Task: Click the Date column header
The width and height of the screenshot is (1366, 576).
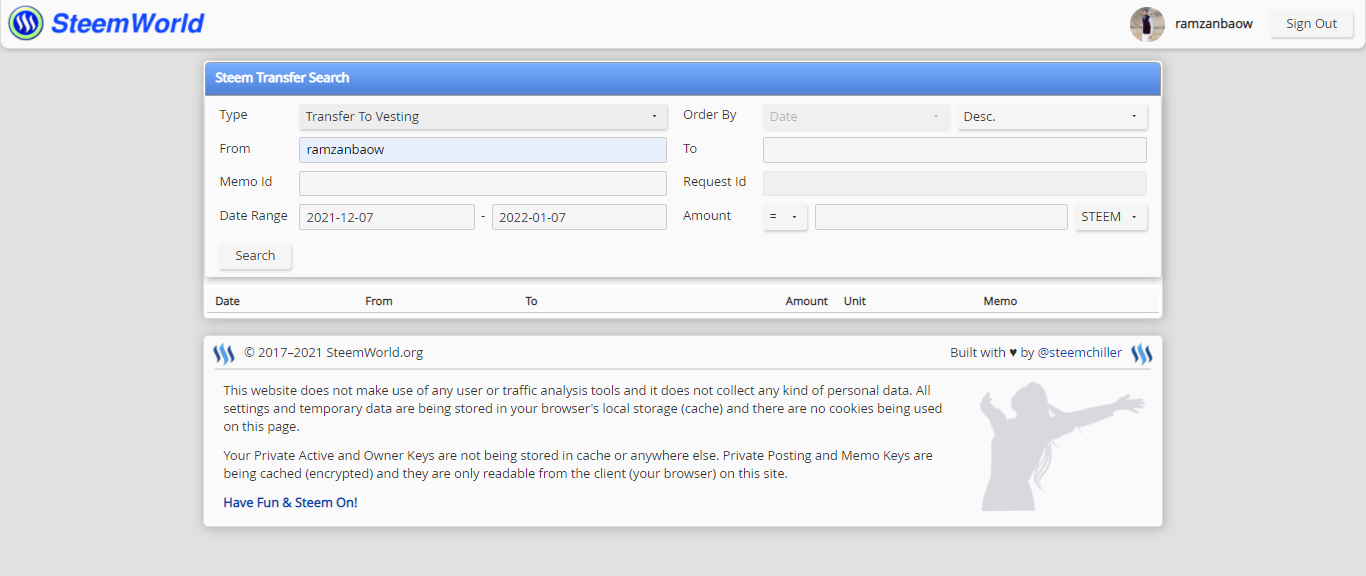Action: (227, 301)
